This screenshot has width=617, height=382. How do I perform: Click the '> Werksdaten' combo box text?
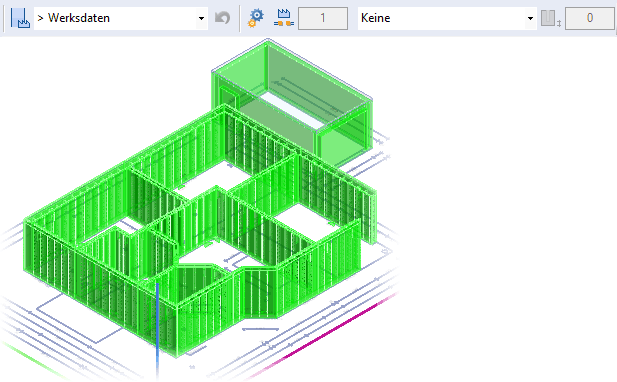coord(74,18)
